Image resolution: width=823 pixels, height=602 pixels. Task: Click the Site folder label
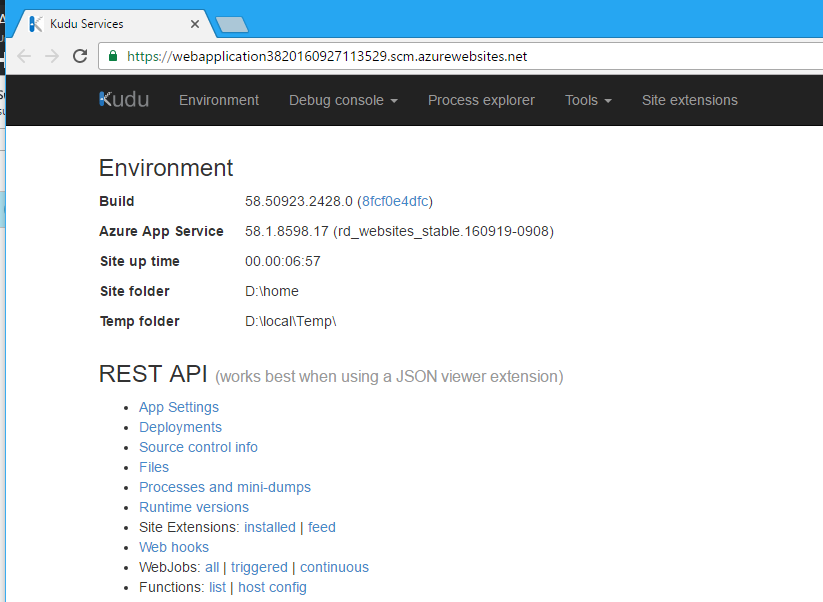(x=135, y=291)
